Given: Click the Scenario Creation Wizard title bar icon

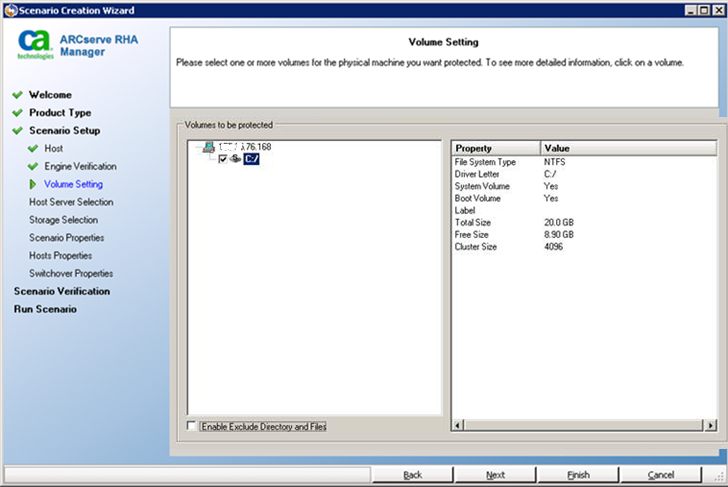Looking at the screenshot, I should [10, 9].
